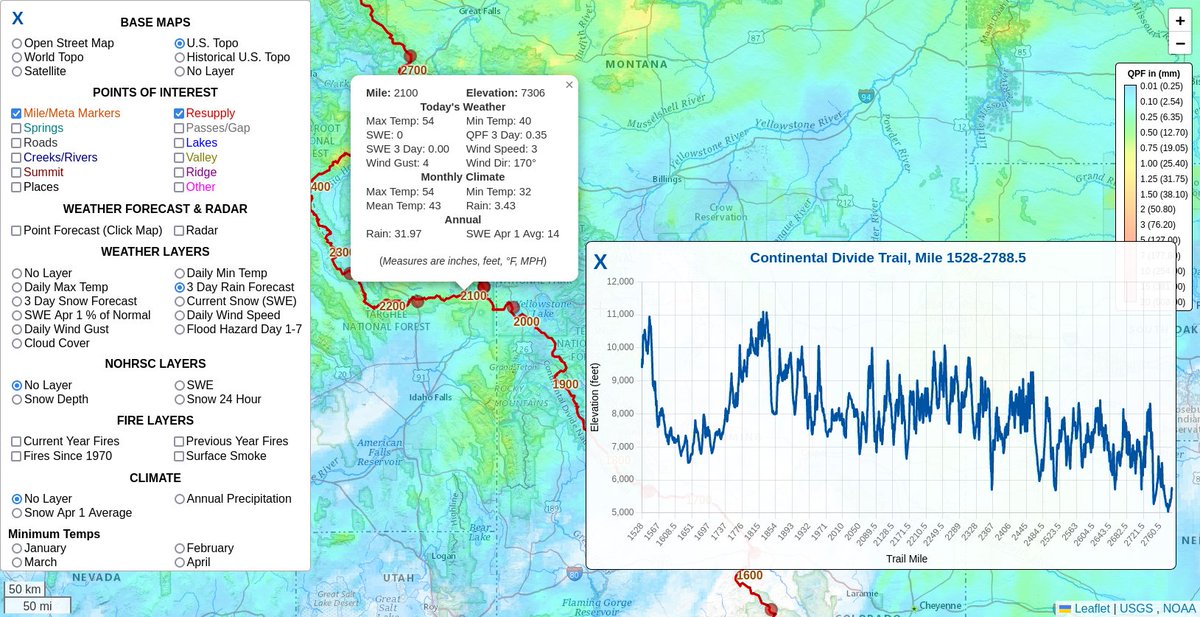1200x617 pixels.
Task: Close the elevation chart with the blue X
Action: click(x=600, y=262)
